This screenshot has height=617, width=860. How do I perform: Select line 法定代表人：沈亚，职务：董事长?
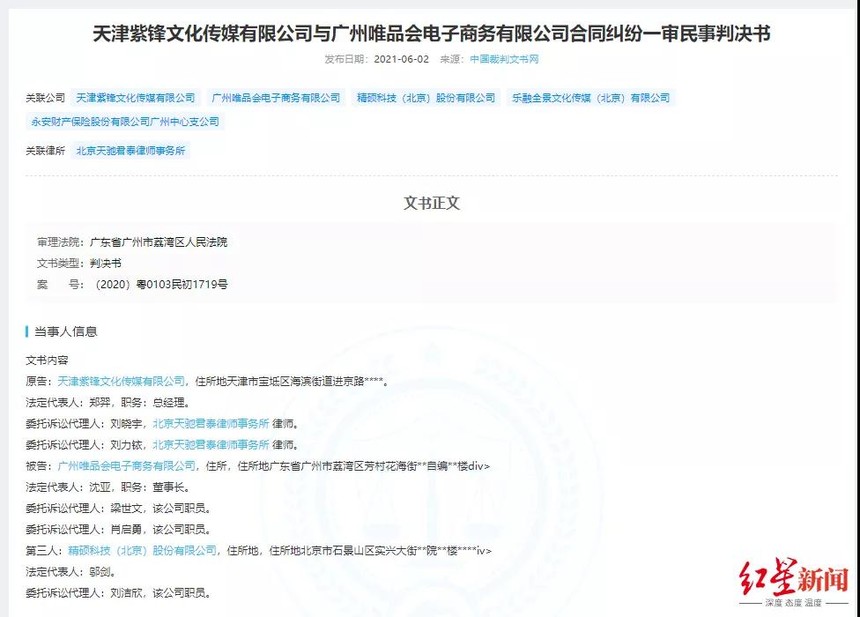108,488
